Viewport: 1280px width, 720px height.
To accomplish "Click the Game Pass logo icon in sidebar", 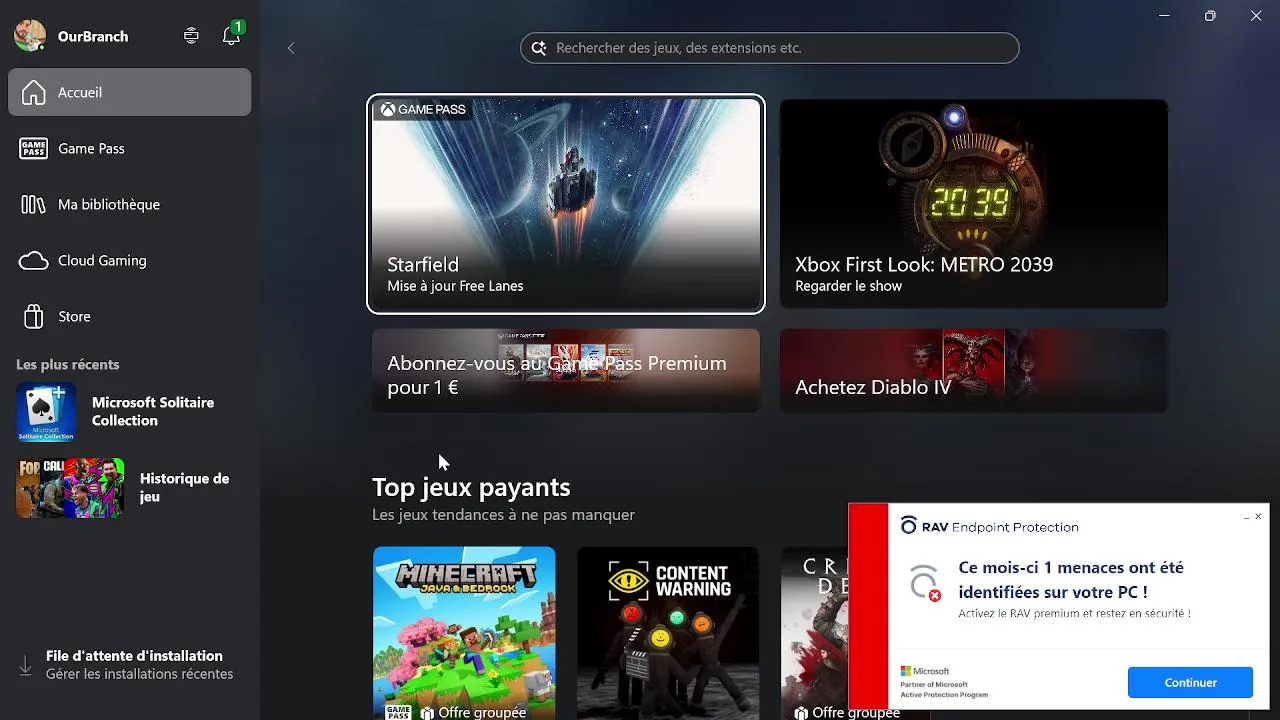I will point(34,148).
